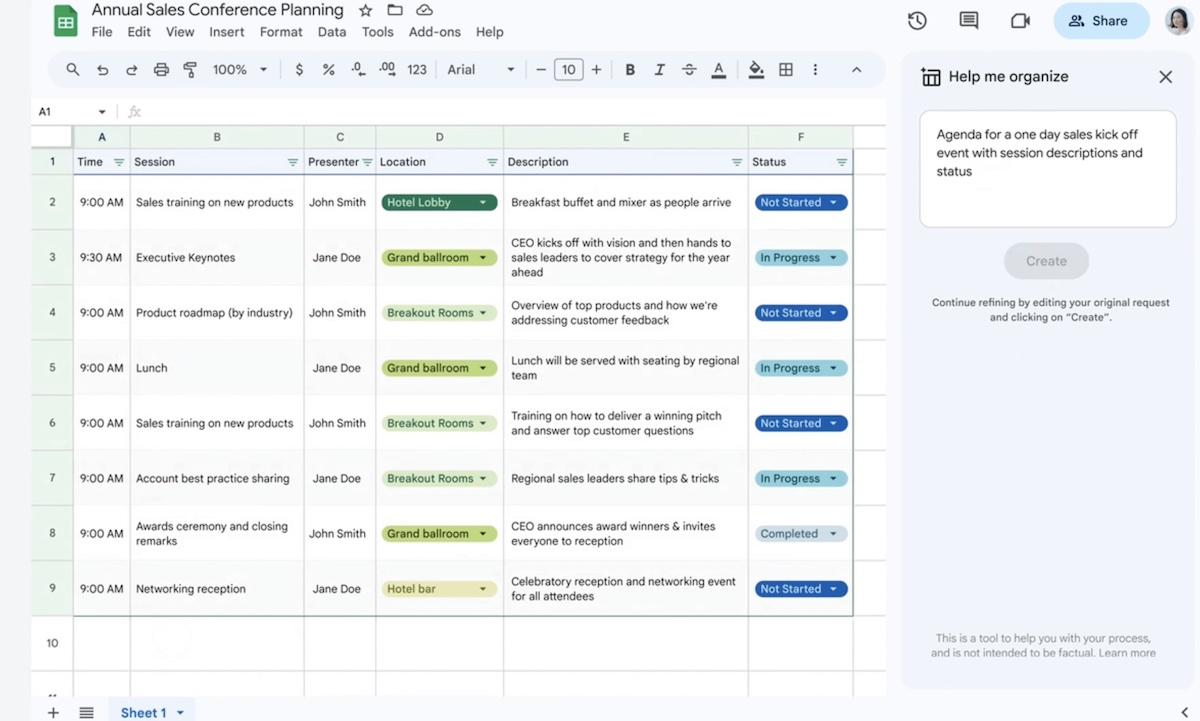Click the Share button
Viewport: 1200px width, 721px height.
[x=1101, y=21]
